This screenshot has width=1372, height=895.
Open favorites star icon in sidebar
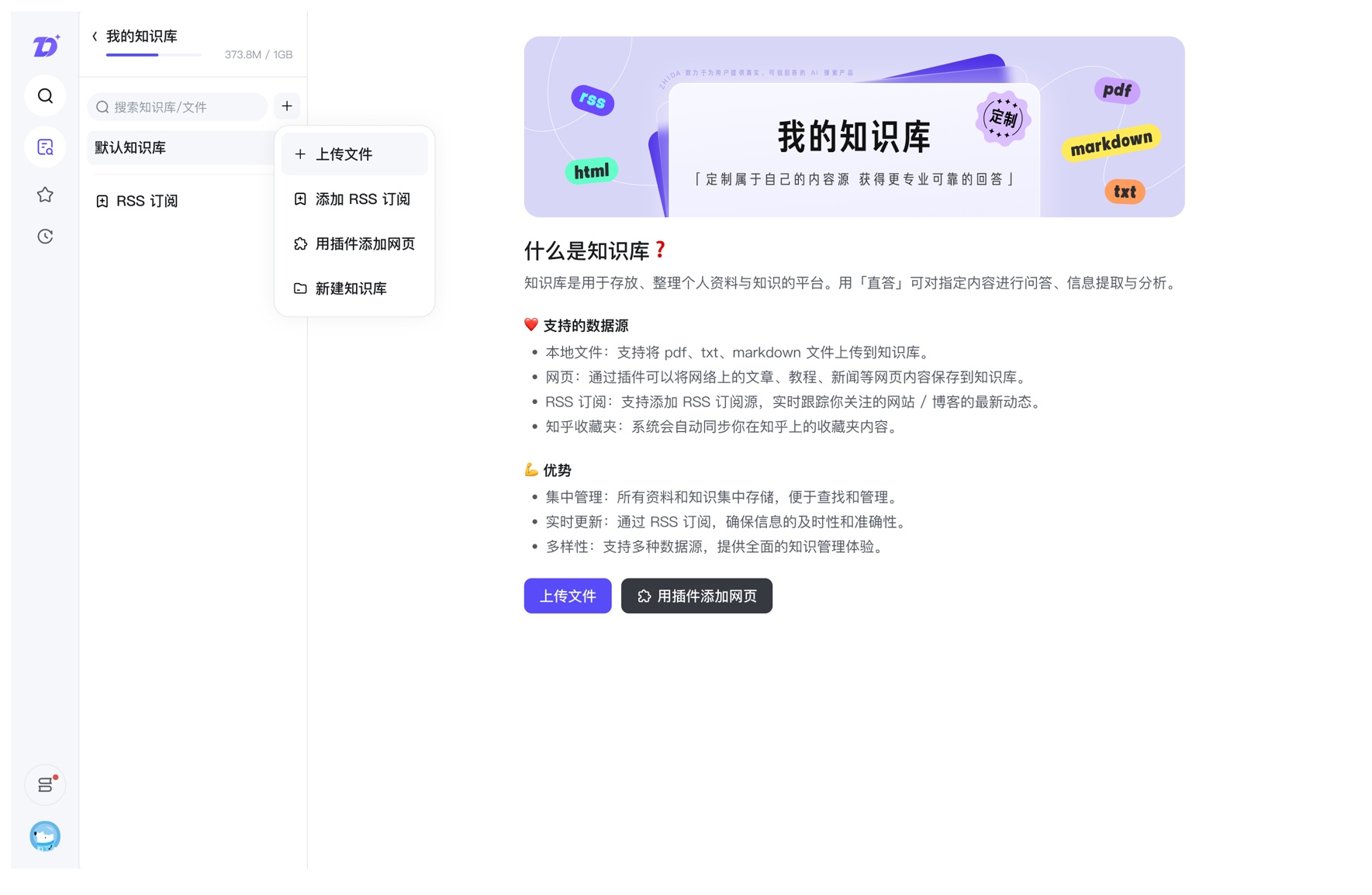pos(45,195)
